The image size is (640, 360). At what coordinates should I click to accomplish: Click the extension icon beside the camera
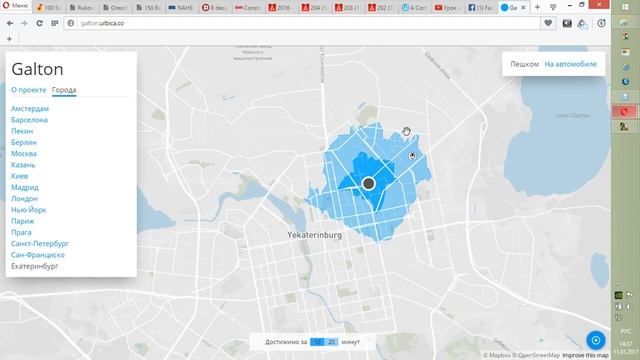coord(582,24)
